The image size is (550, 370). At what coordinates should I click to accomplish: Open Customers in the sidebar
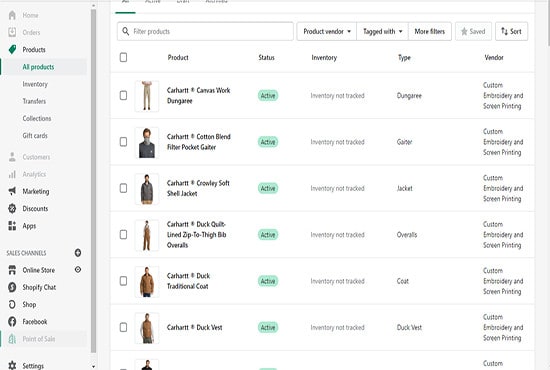(36, 157)
